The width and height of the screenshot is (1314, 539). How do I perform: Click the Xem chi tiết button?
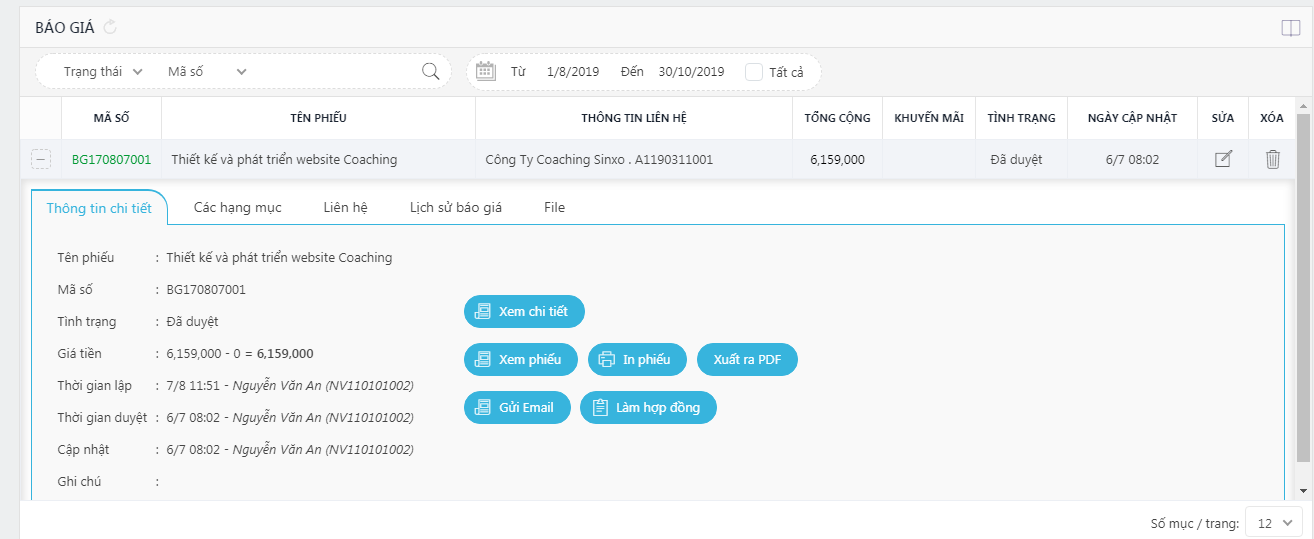tap(524, 311)
